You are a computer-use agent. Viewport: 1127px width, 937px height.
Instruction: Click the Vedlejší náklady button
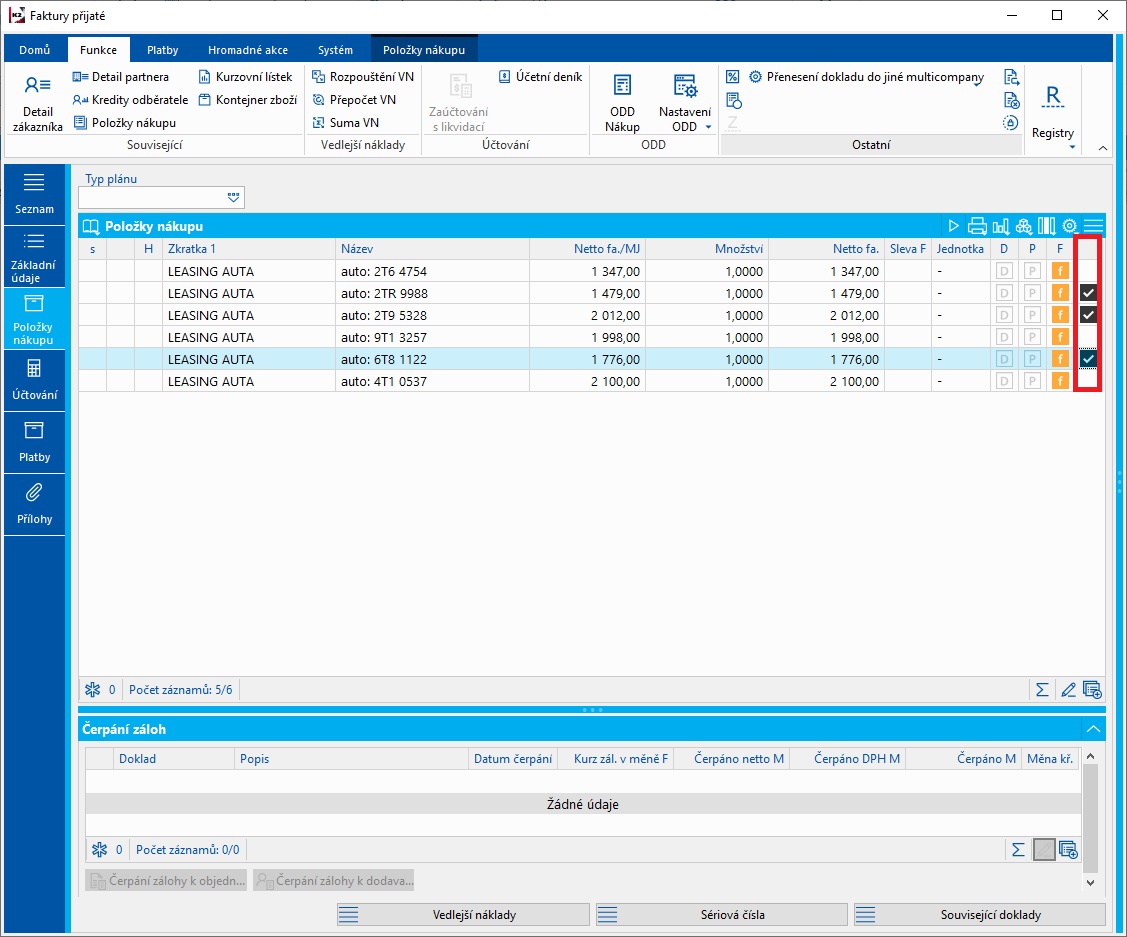click(x=464, y=915)
